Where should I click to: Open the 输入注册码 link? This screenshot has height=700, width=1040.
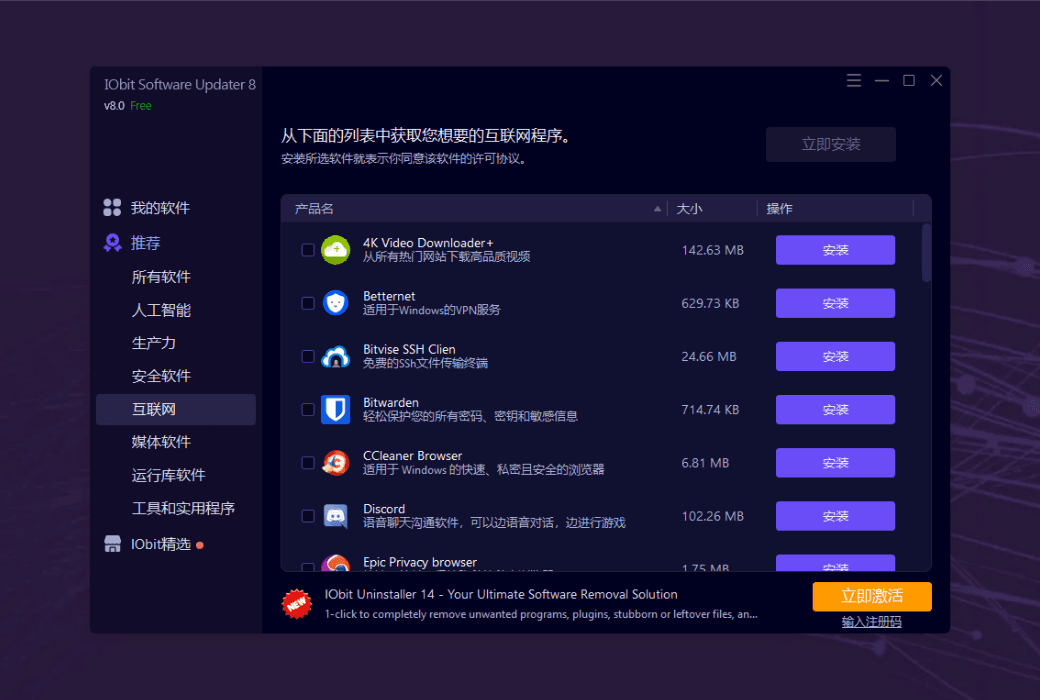[x=872, y=622]
